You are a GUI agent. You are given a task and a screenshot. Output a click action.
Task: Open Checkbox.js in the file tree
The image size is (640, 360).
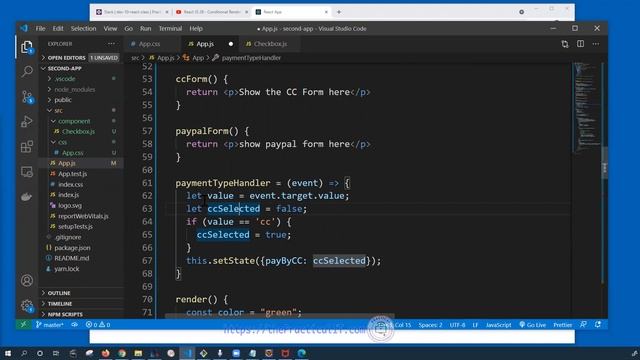[78, 131]
